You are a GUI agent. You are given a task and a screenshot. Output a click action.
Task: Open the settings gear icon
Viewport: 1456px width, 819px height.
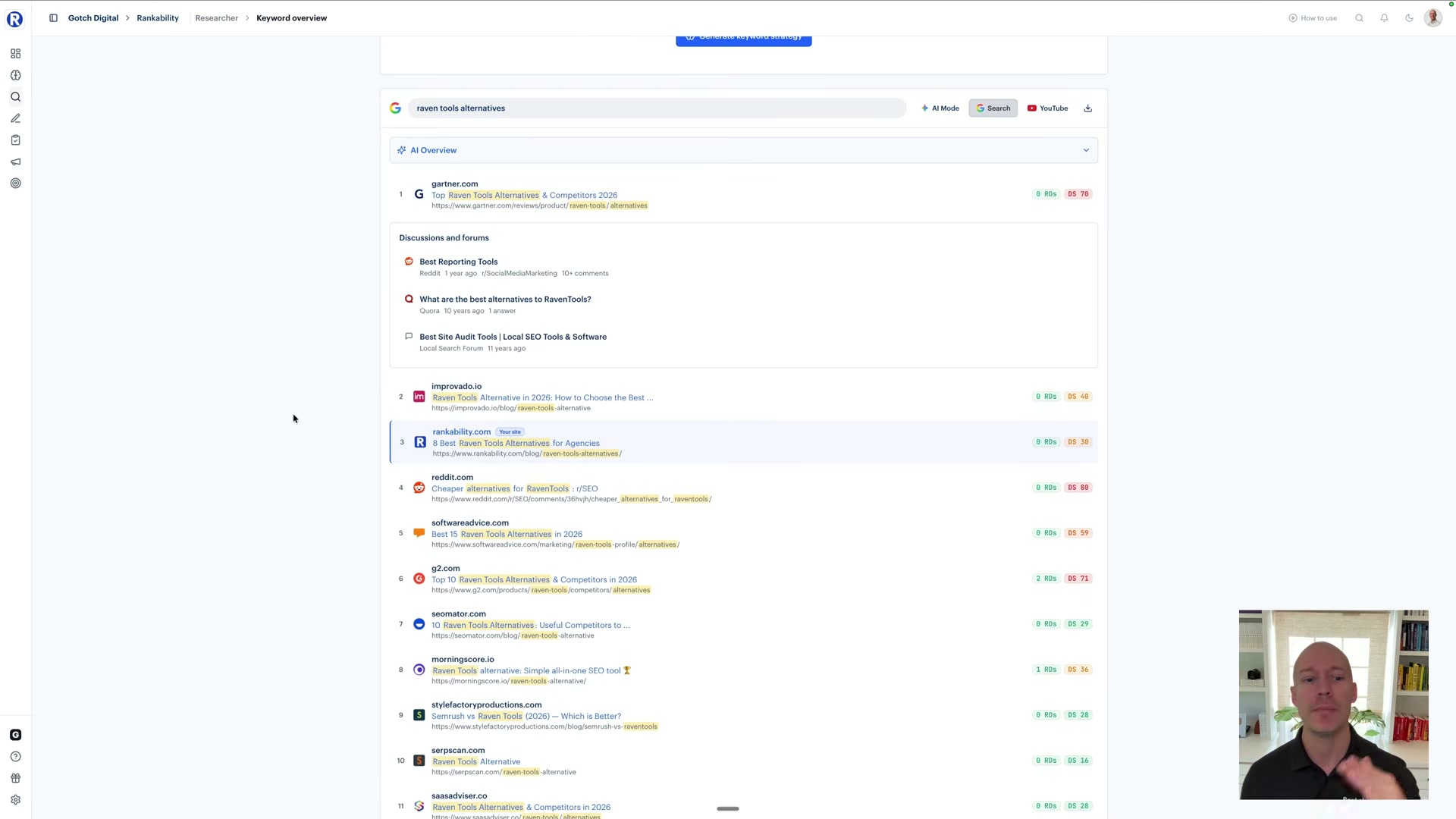(x=16, y=800)
